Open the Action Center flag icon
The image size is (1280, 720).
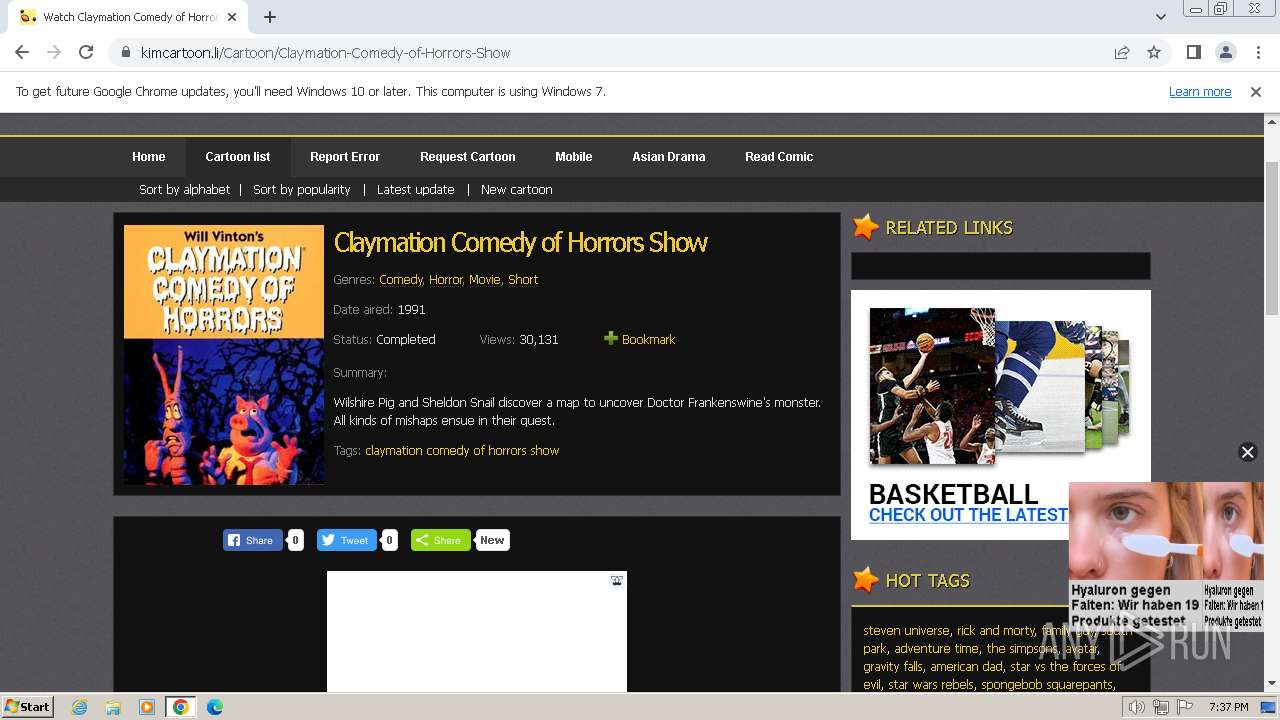click(x=1184, y=707)
